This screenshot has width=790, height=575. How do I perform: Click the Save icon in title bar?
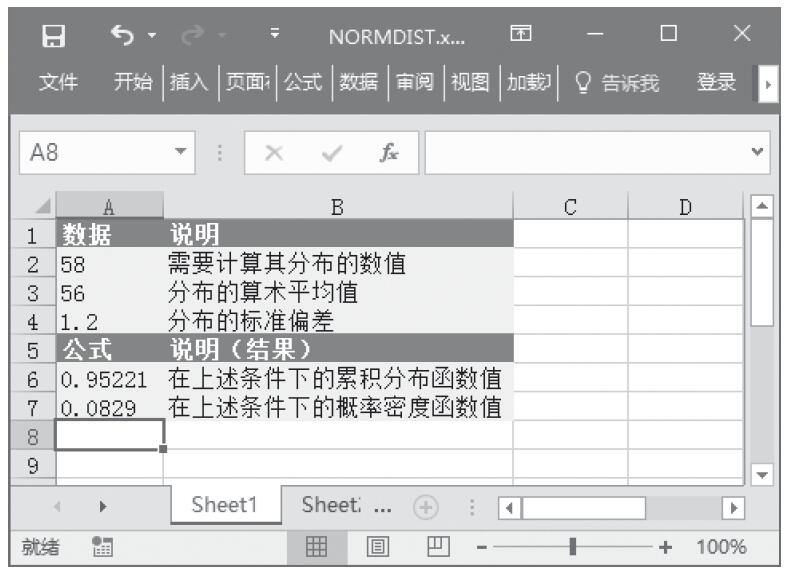pyautogui.click(x=54, y=37)
